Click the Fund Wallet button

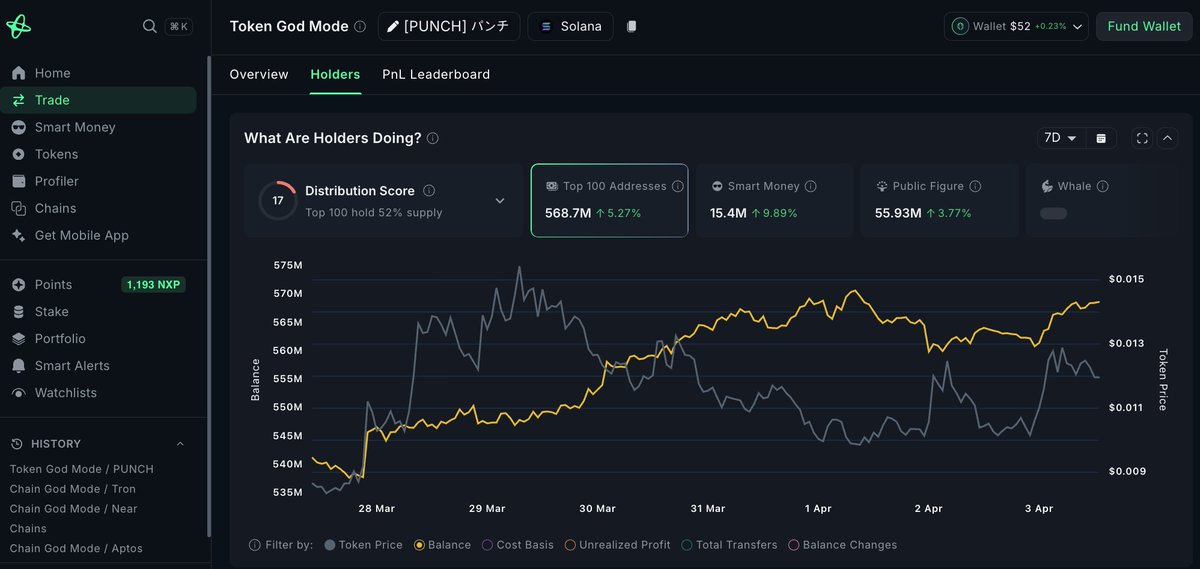1144,26
